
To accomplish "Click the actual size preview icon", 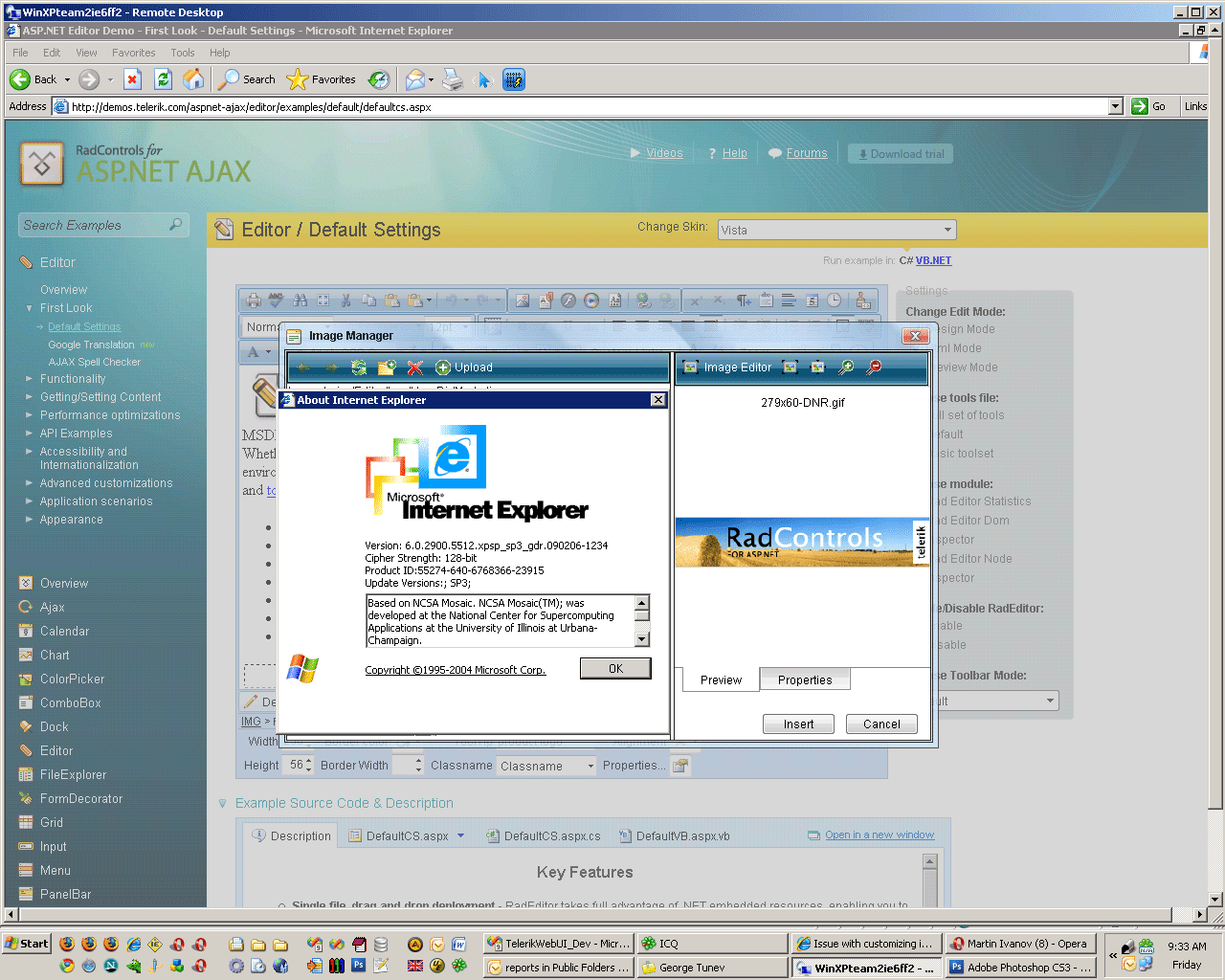I will (817, 367).
